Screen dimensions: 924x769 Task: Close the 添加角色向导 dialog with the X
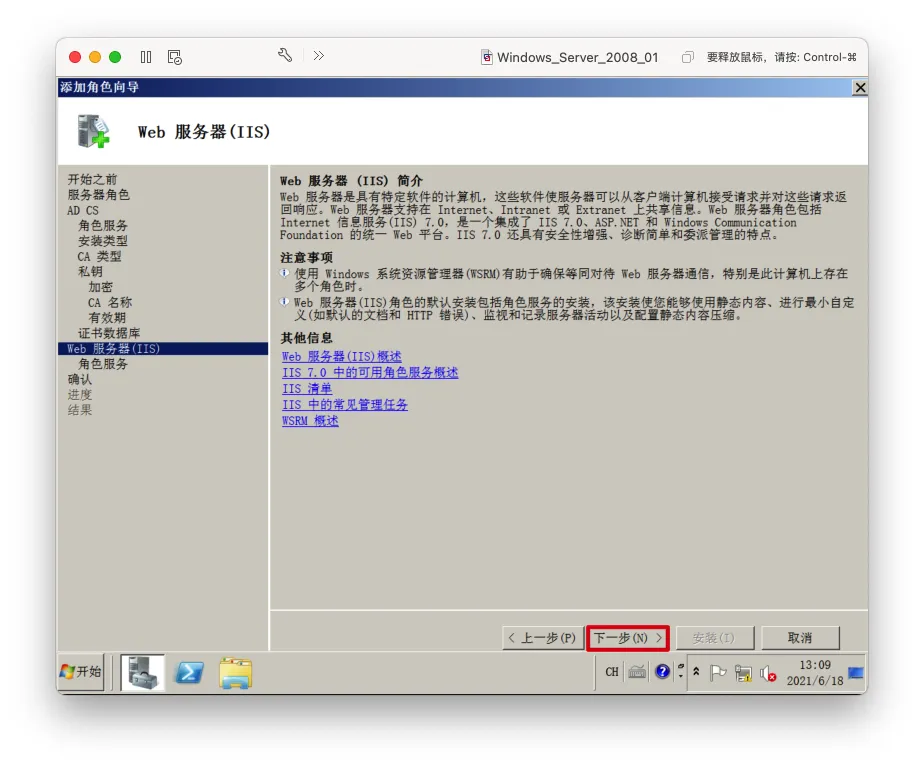(860, 88)
